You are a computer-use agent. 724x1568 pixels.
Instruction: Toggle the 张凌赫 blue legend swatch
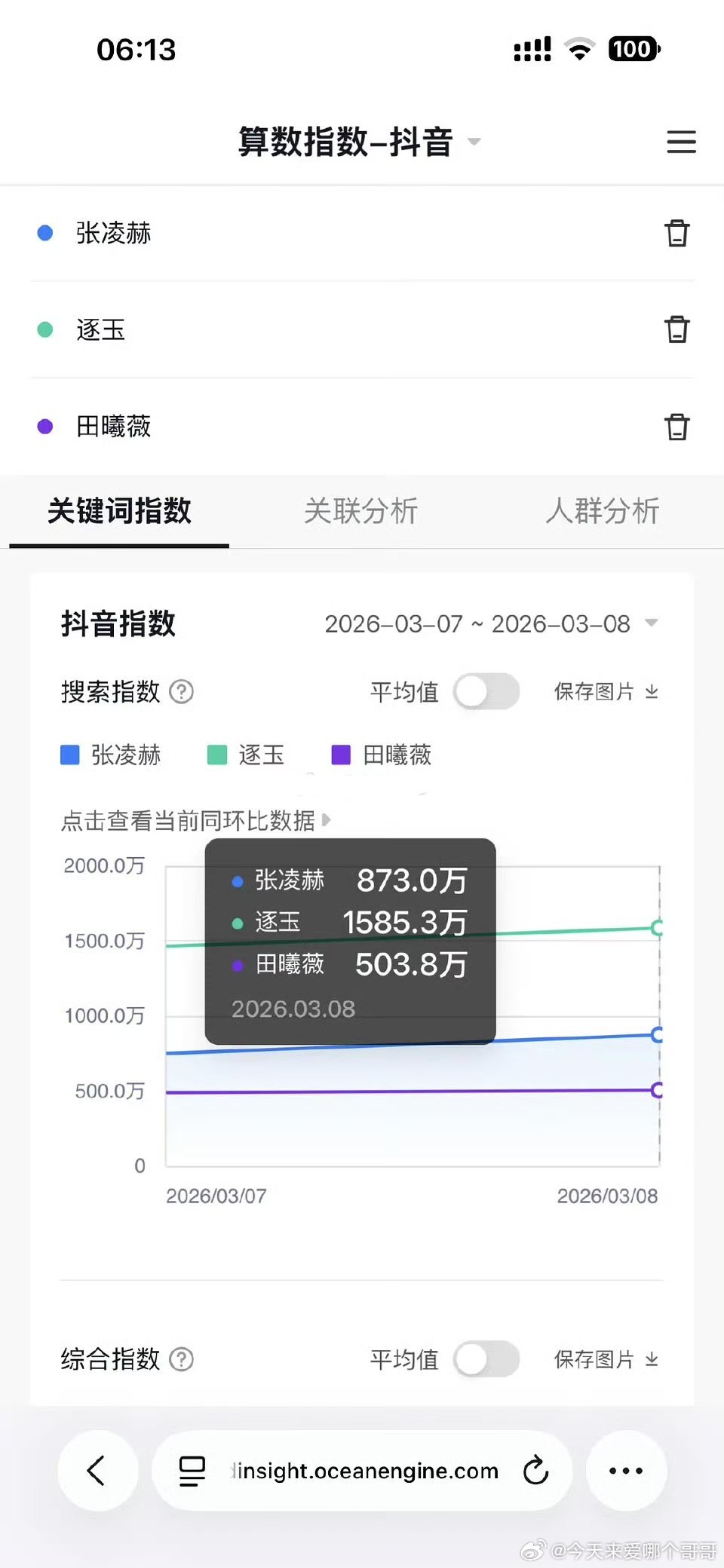pos(69,755)
